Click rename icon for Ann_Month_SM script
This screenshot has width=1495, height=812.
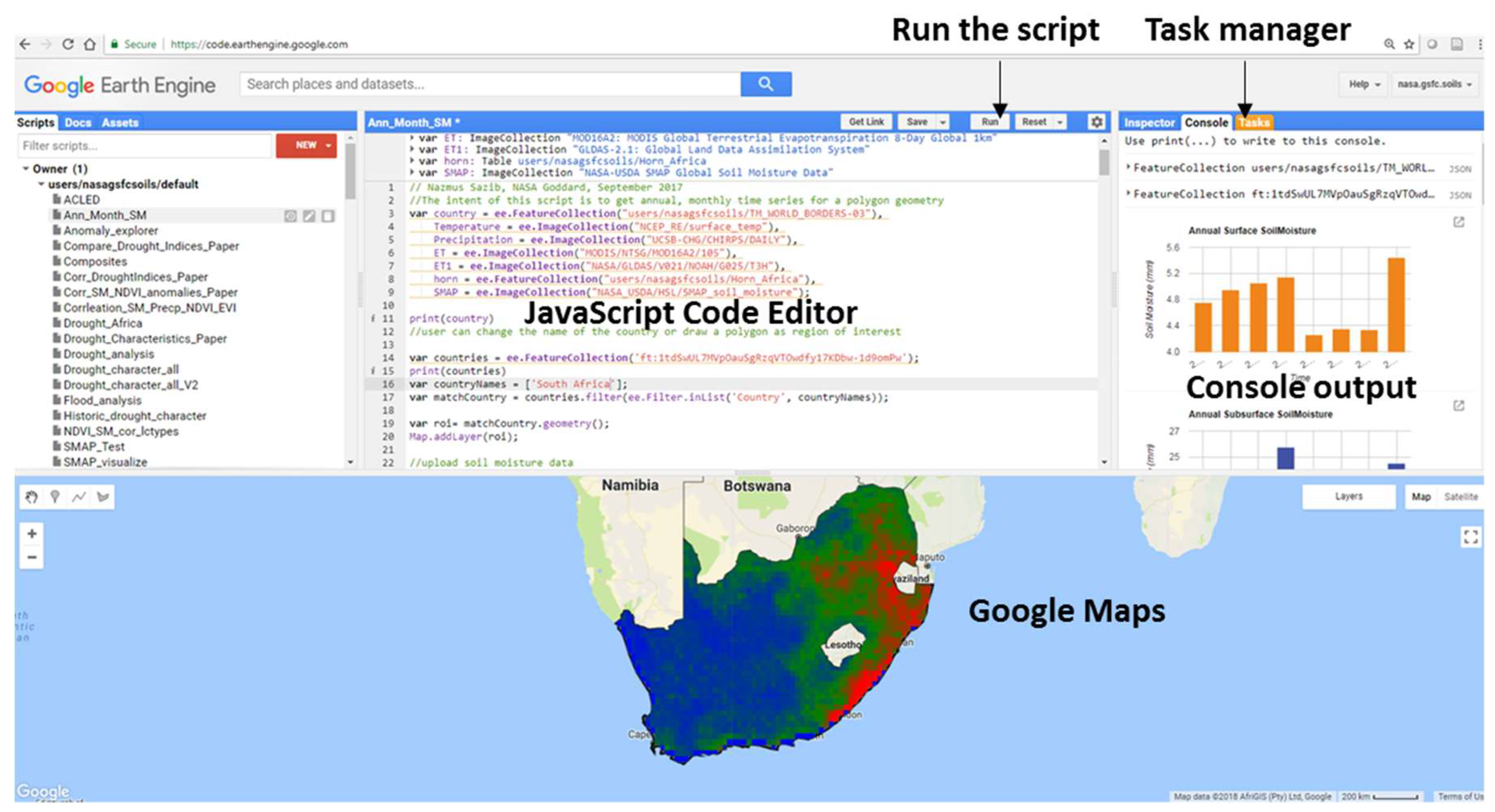309,216
